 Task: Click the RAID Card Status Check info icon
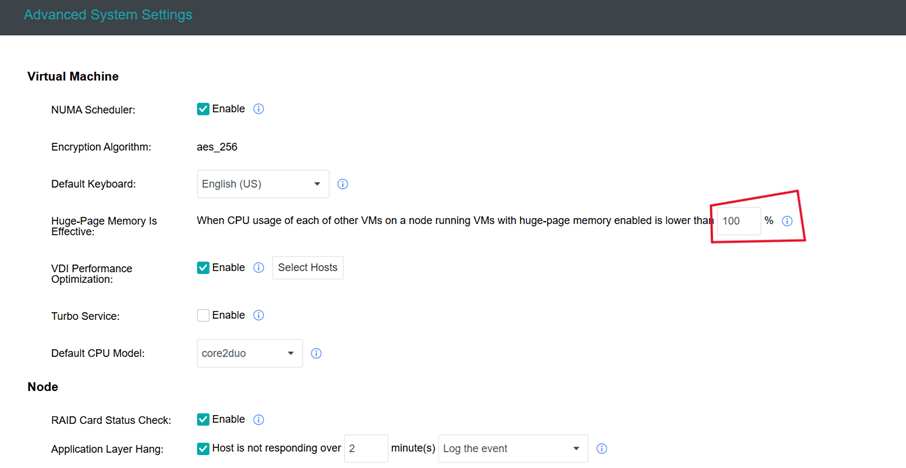tap(258, 420)
